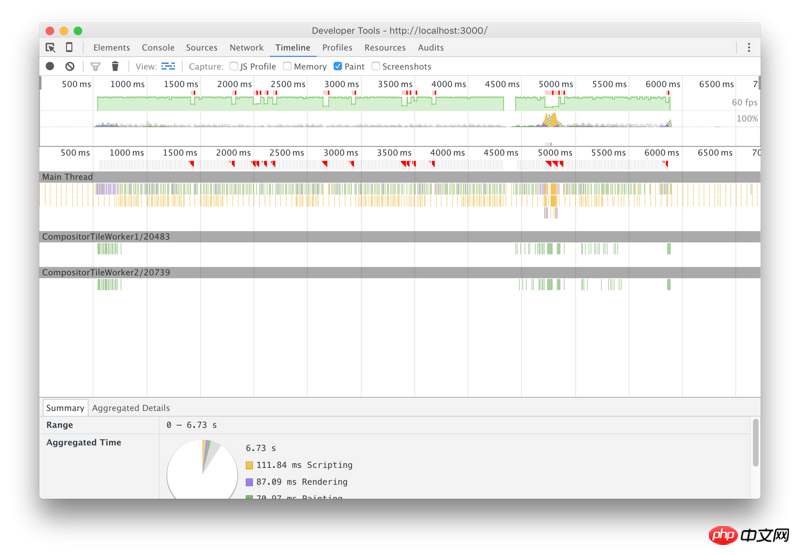Clear the timeline recording
Viewport: 800px width, 555px height.
[70, 66]
